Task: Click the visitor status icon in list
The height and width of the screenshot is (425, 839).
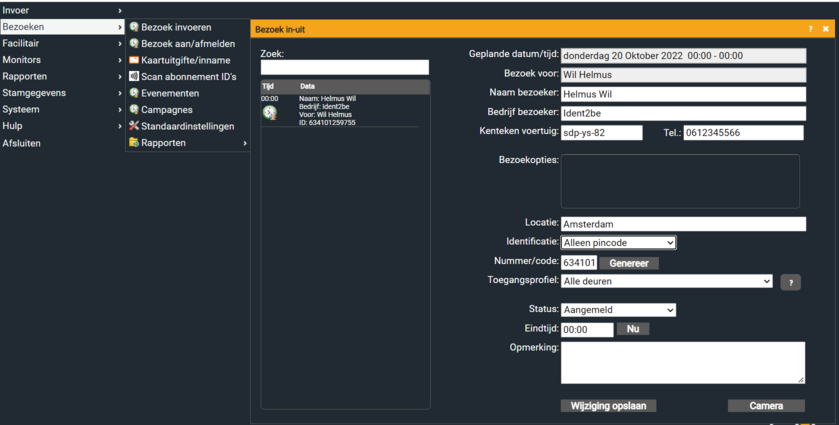Action: coord(270,112)
